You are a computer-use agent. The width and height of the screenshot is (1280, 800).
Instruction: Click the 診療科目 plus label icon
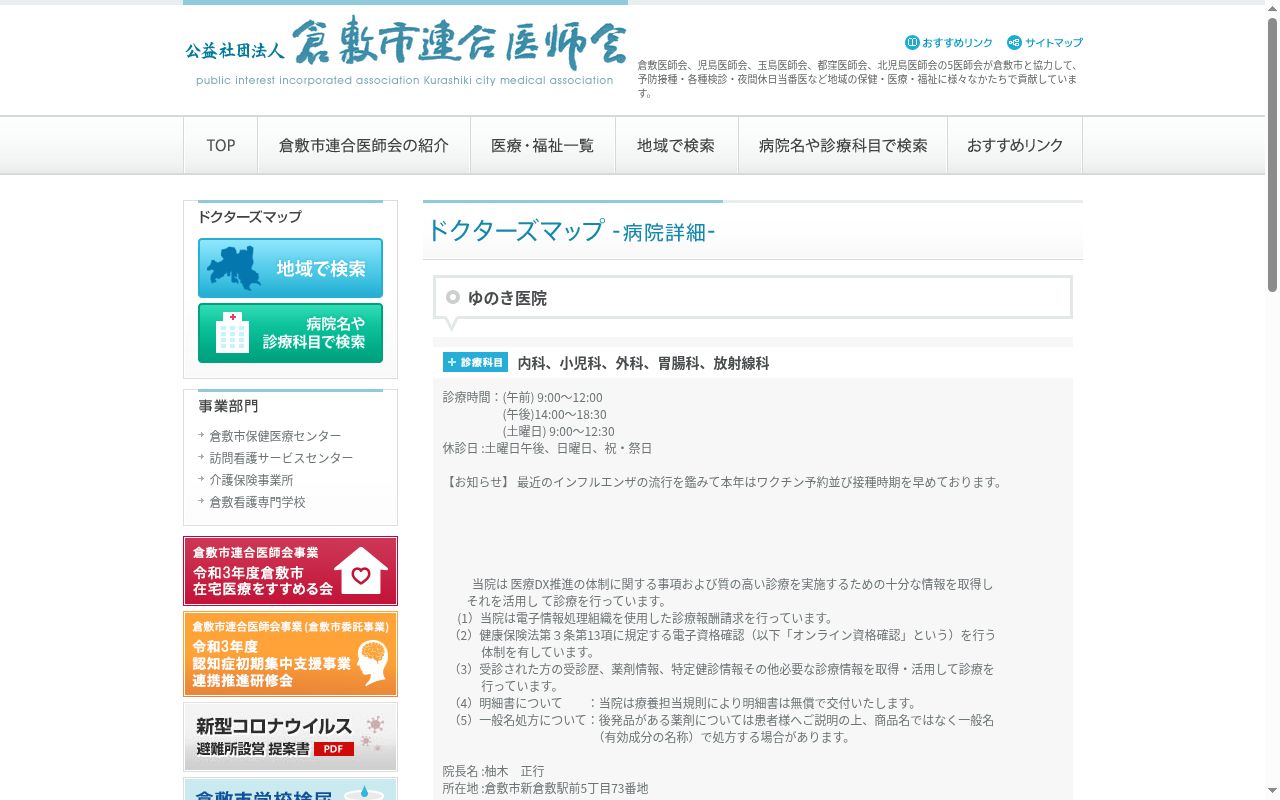tap(476, 362)
